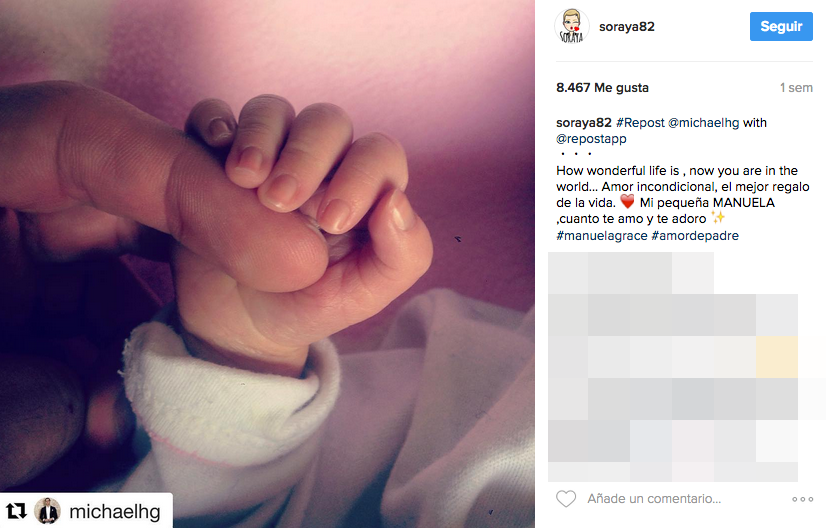The height and width of the screenshot is (528, 827).
Task: Click the Seguir follow button
Action: pos(781,26)
